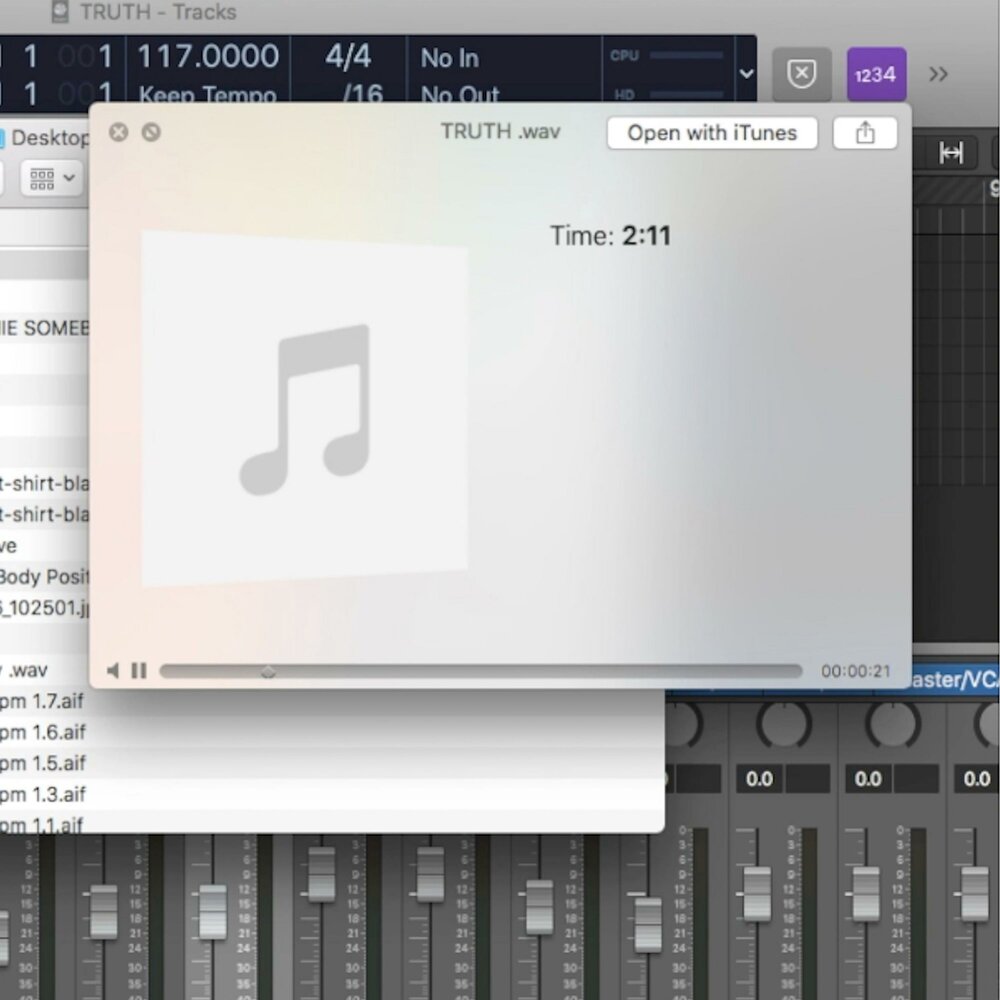Click the speaker volume icon in the preview

(x=114, y=670)
